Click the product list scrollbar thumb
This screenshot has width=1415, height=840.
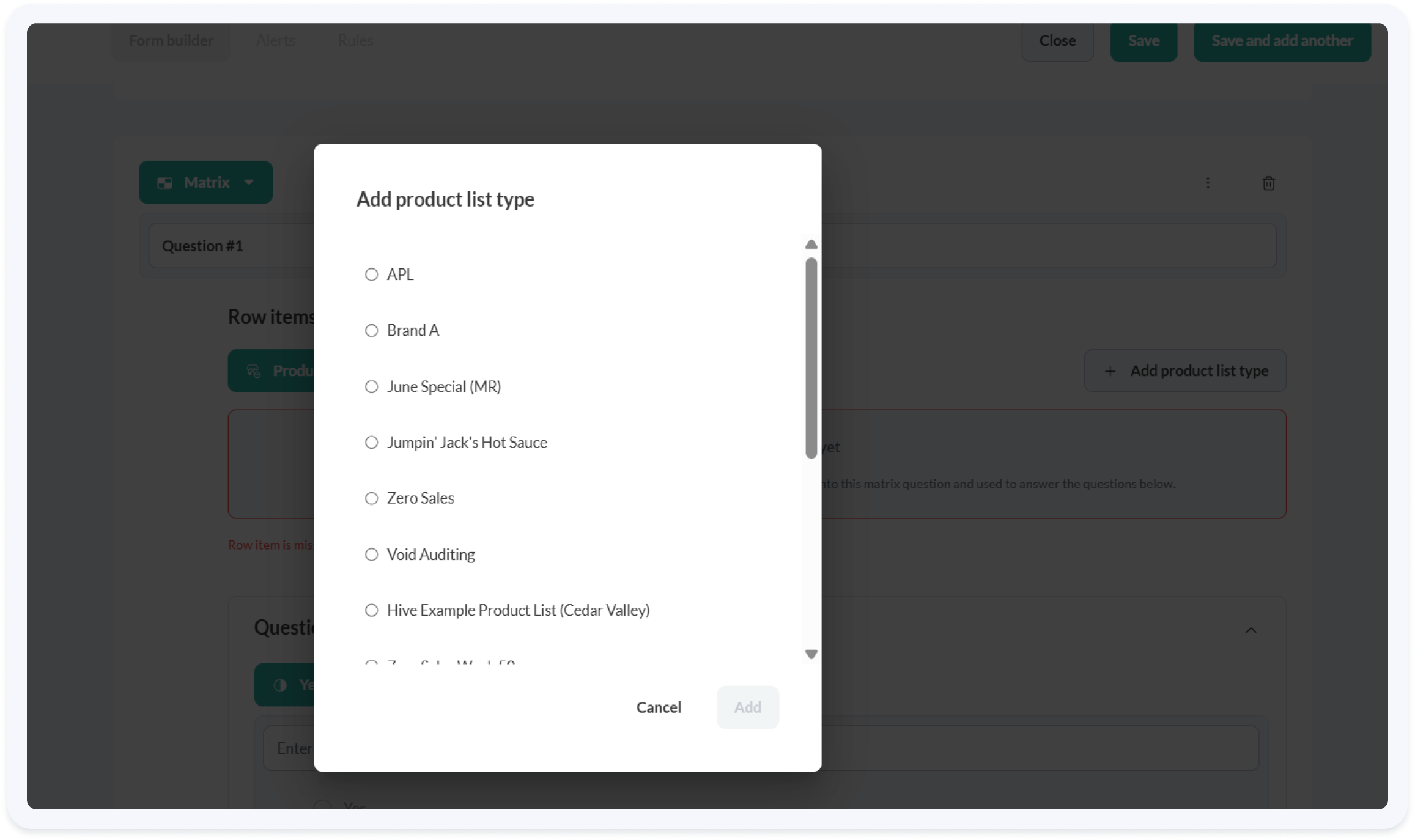[811, 358]
